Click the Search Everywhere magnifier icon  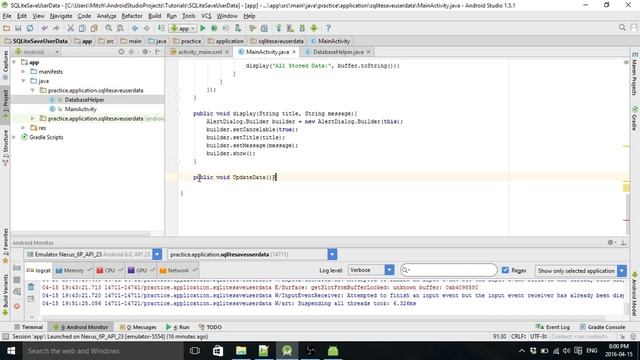[622, 28]
